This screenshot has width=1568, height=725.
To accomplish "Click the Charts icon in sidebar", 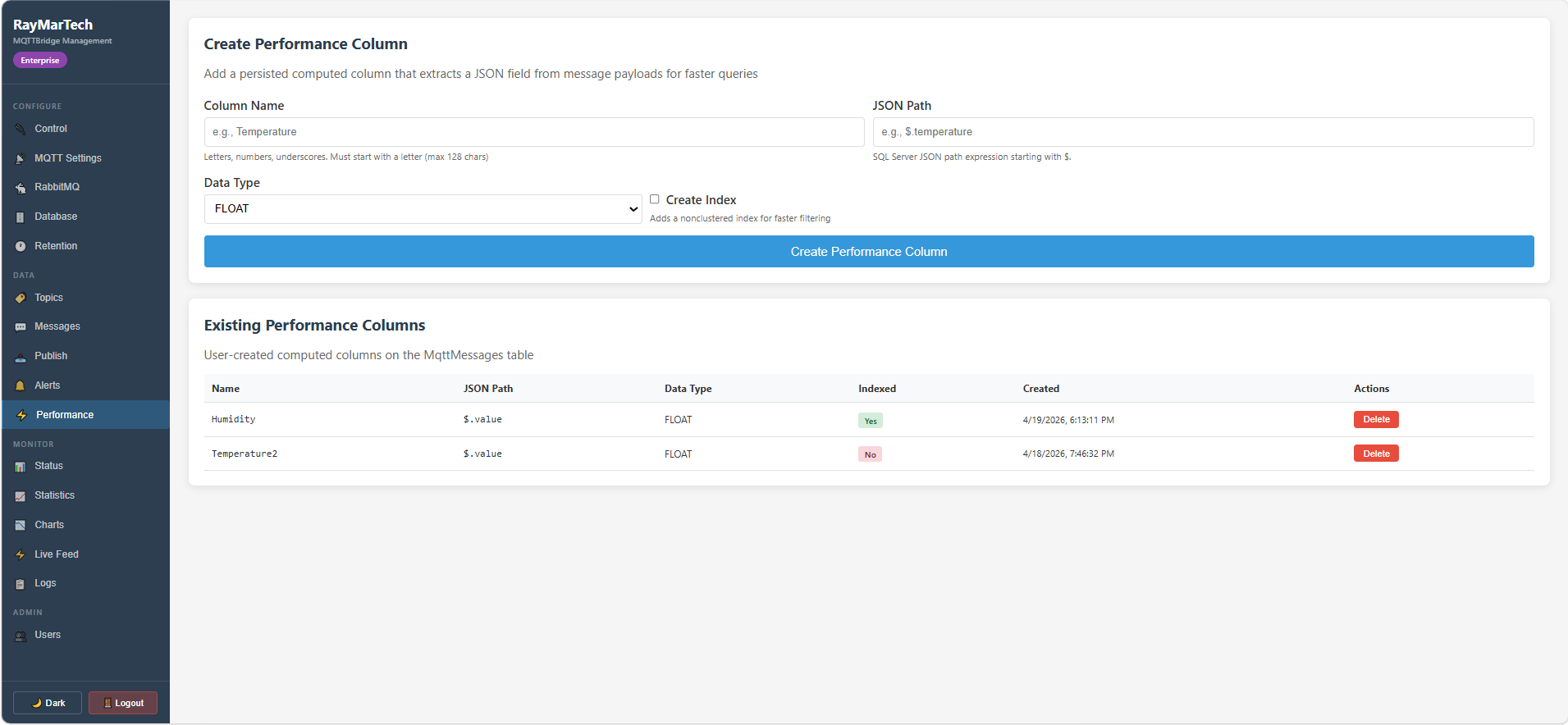I will 21,526.
